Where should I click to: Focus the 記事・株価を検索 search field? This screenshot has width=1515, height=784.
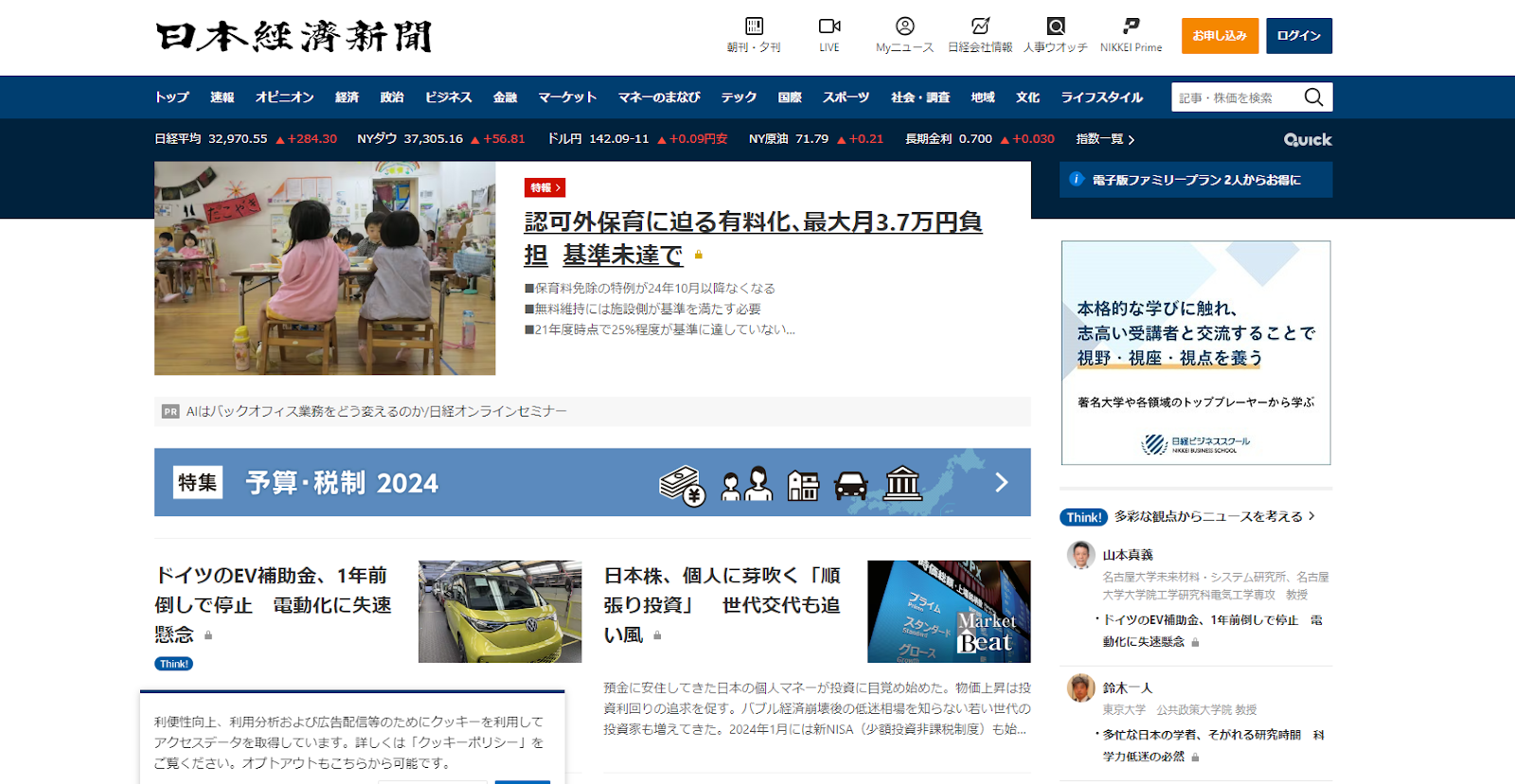[x=1237, y=98]
